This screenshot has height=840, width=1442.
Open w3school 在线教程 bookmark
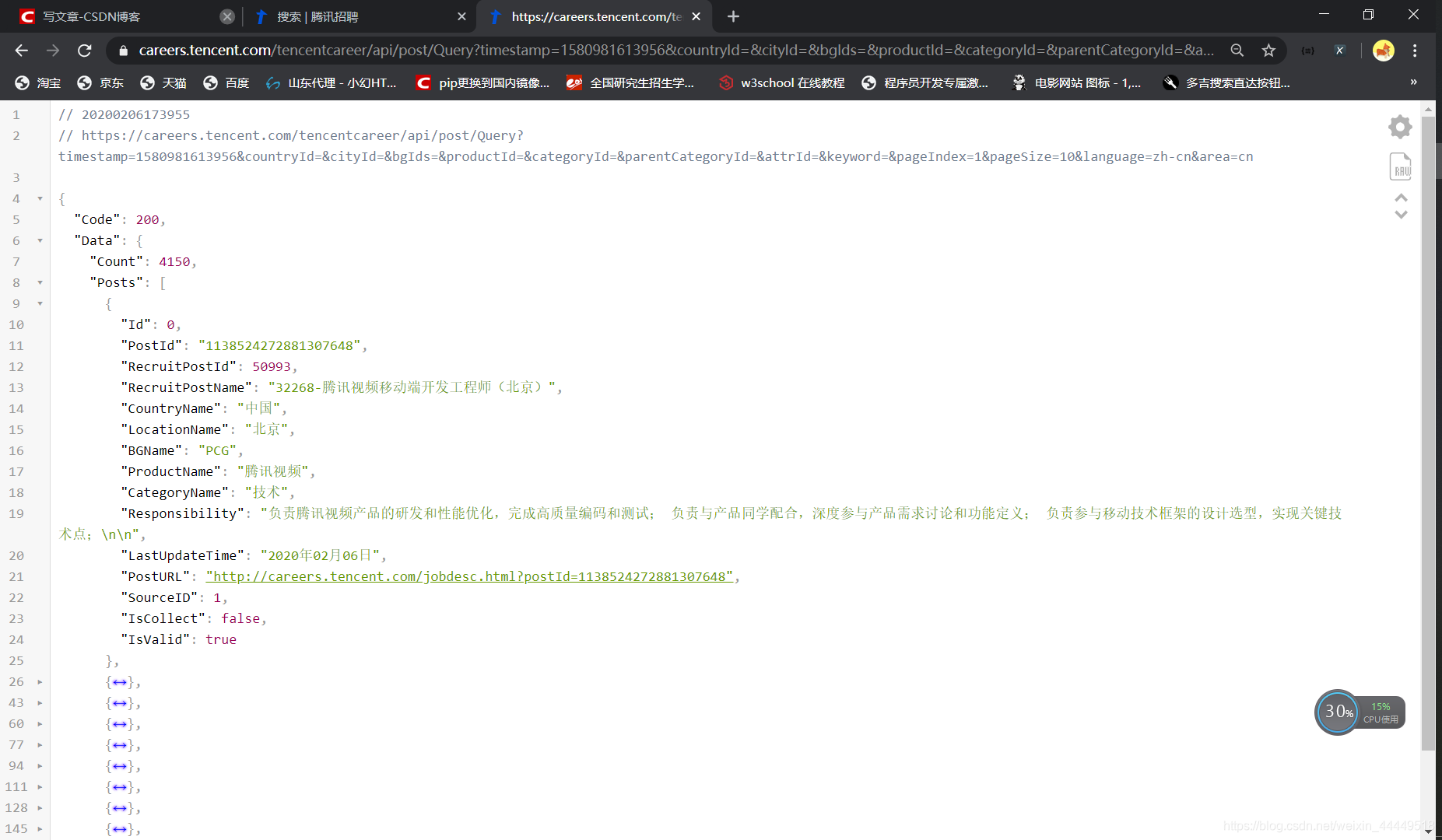(781, 82)
